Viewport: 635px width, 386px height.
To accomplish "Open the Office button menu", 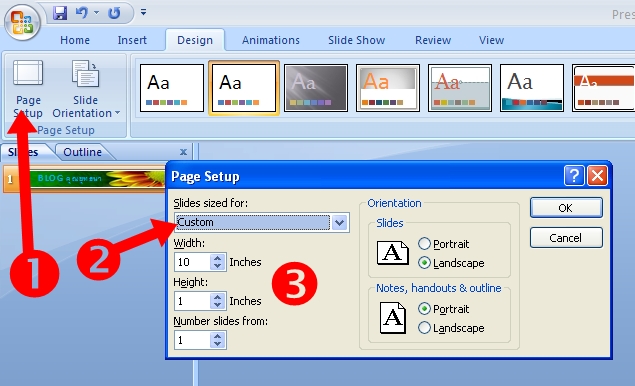I will 22,21.
